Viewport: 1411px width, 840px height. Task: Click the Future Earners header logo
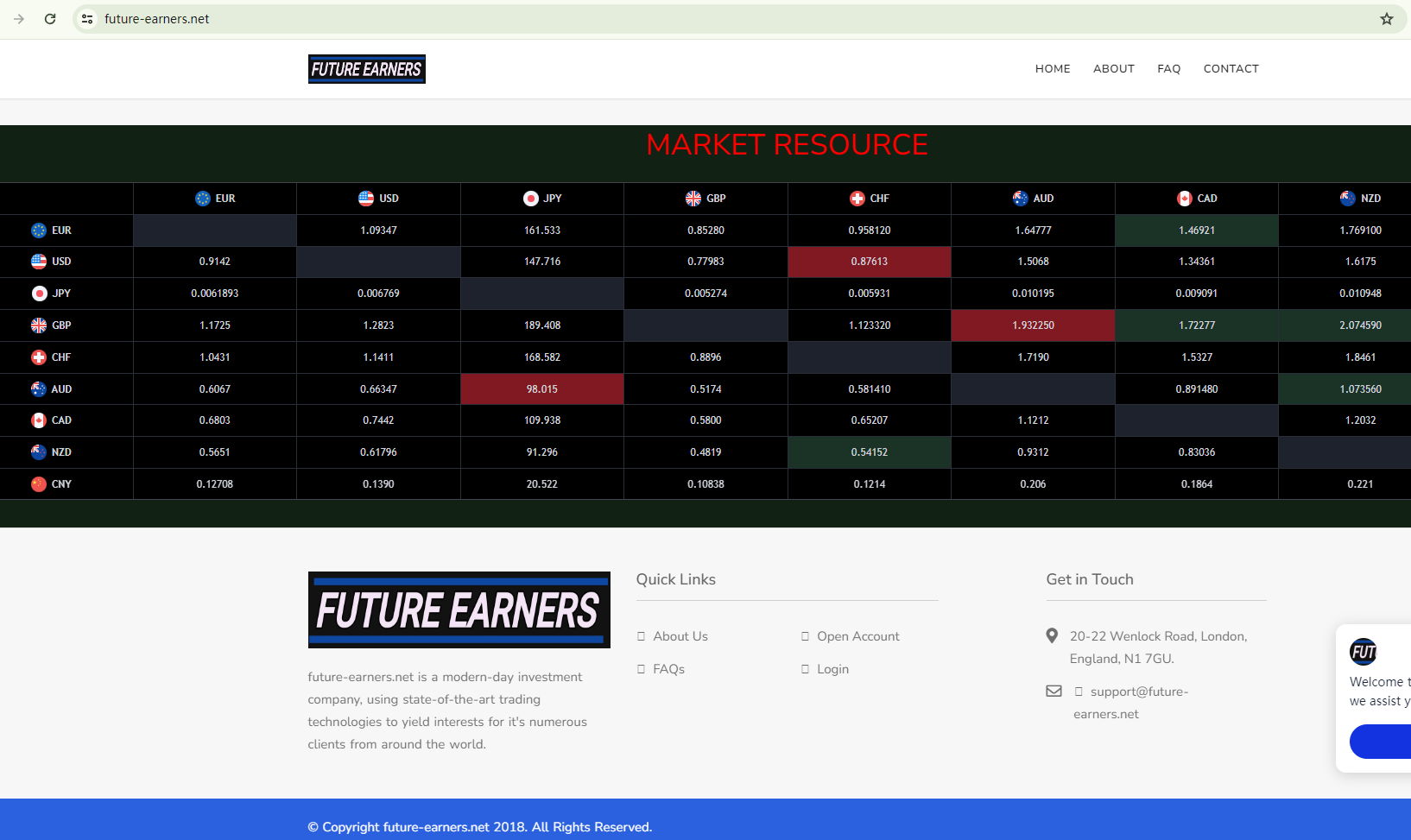pyautogui.click(x=366, y=69)
